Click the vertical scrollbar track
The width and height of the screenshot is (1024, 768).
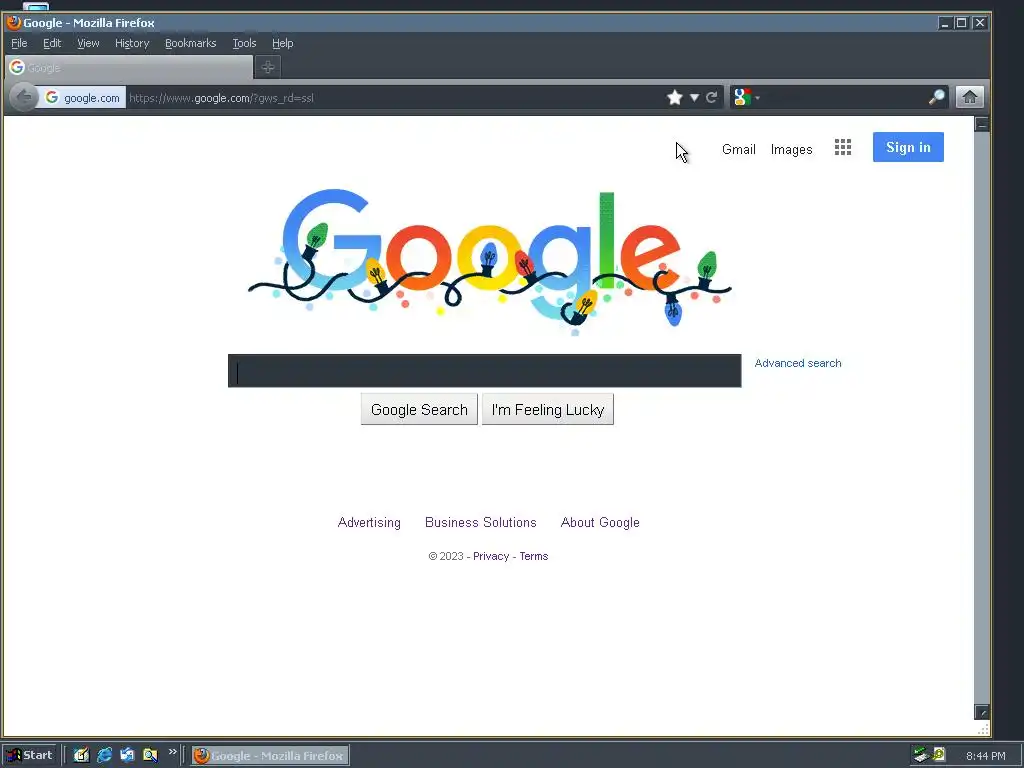(982, 418)
